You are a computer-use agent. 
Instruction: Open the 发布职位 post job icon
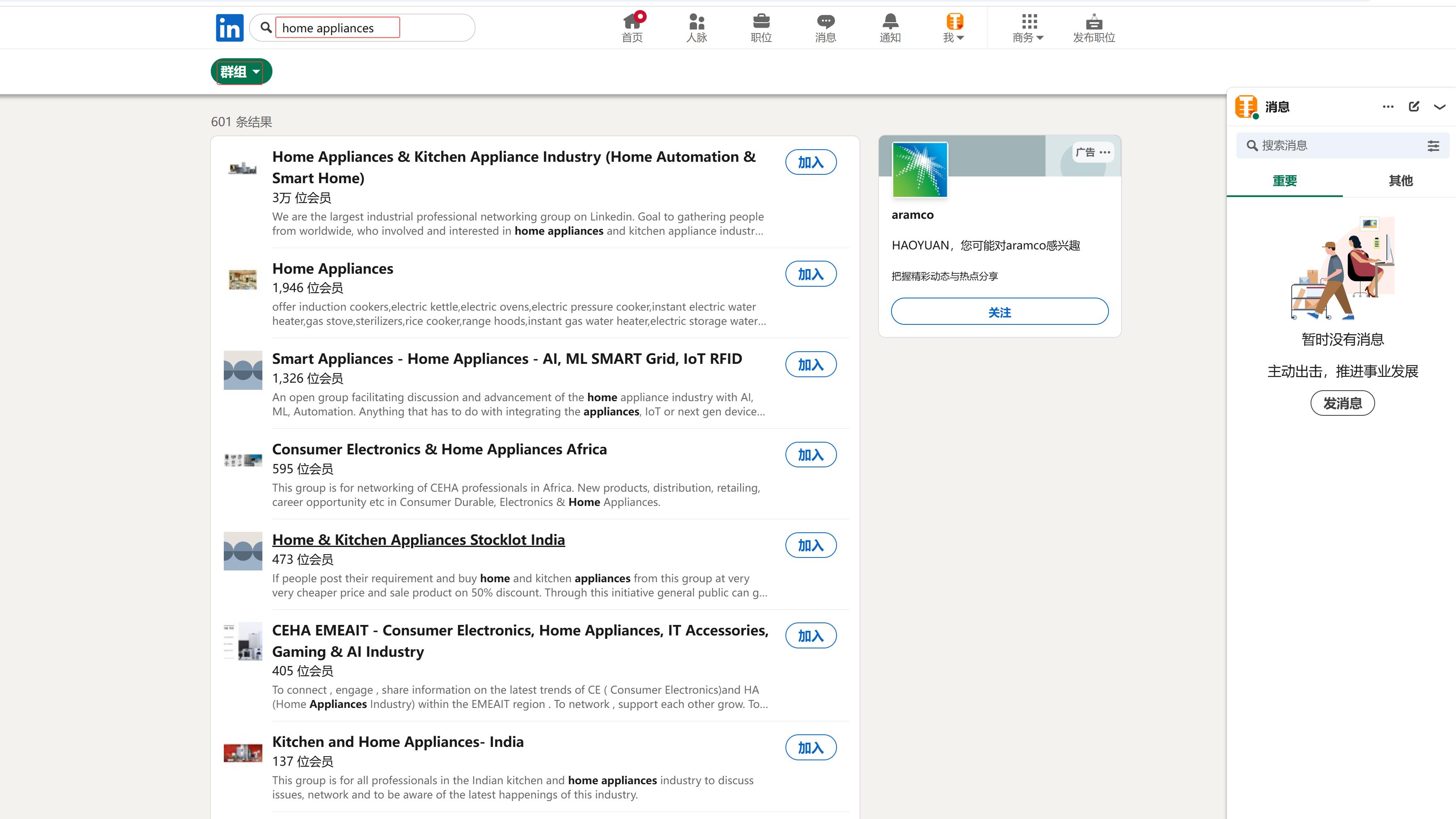(1094, 28)
